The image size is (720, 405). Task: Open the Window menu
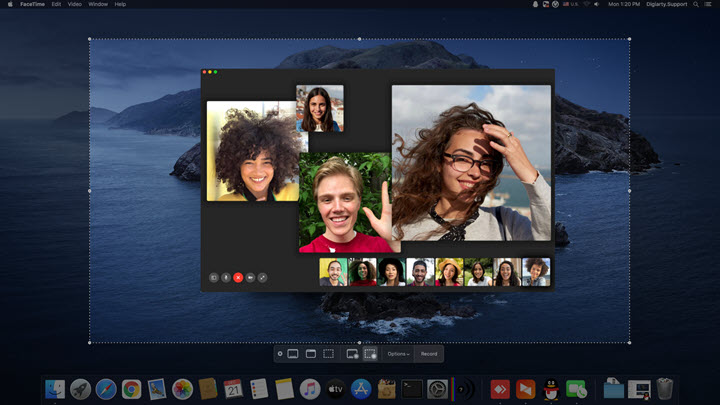98,4
